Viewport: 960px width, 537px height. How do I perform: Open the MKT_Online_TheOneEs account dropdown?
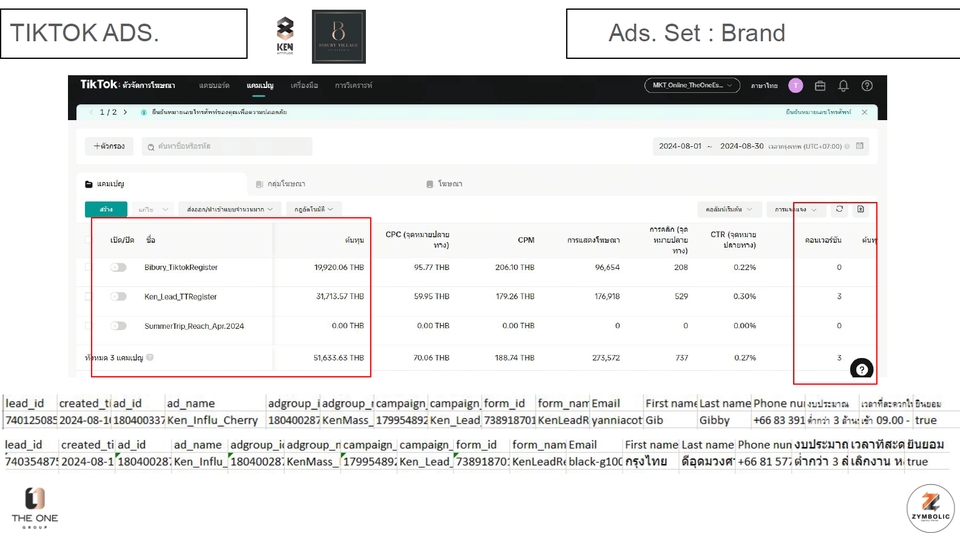click(x=692, y=86)
